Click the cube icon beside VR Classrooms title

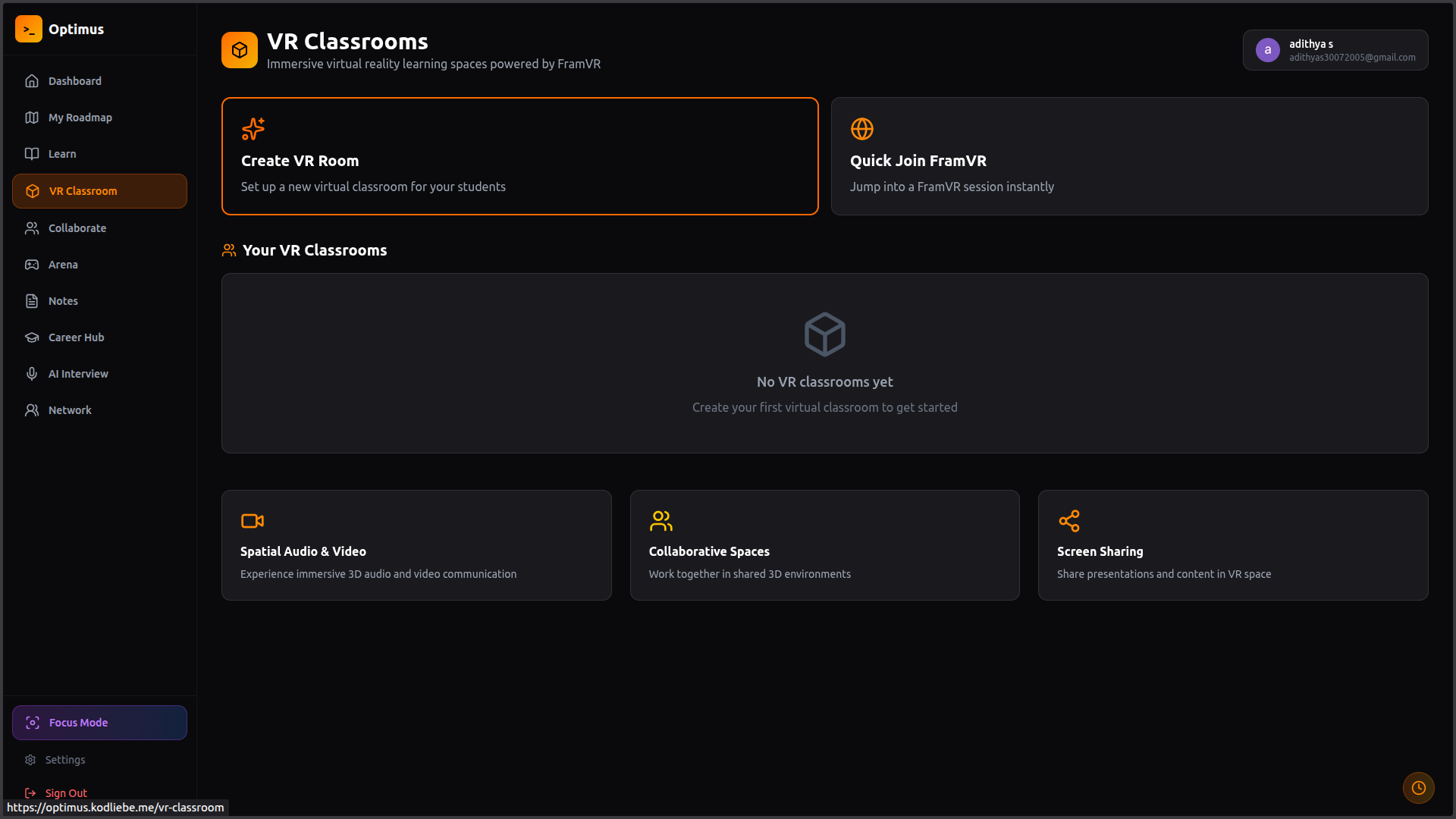[240, 50]
